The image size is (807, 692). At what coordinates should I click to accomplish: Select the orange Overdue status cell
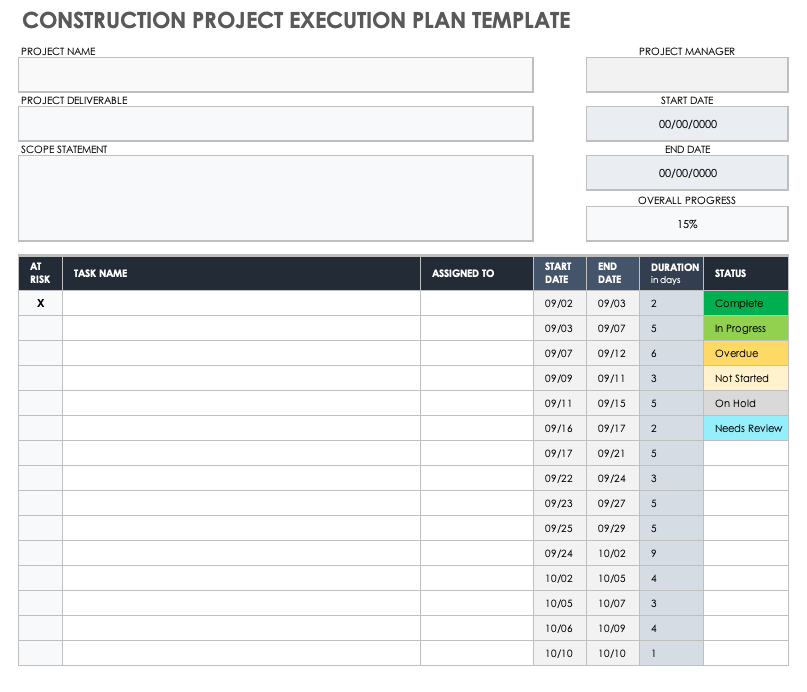[745, 353]
